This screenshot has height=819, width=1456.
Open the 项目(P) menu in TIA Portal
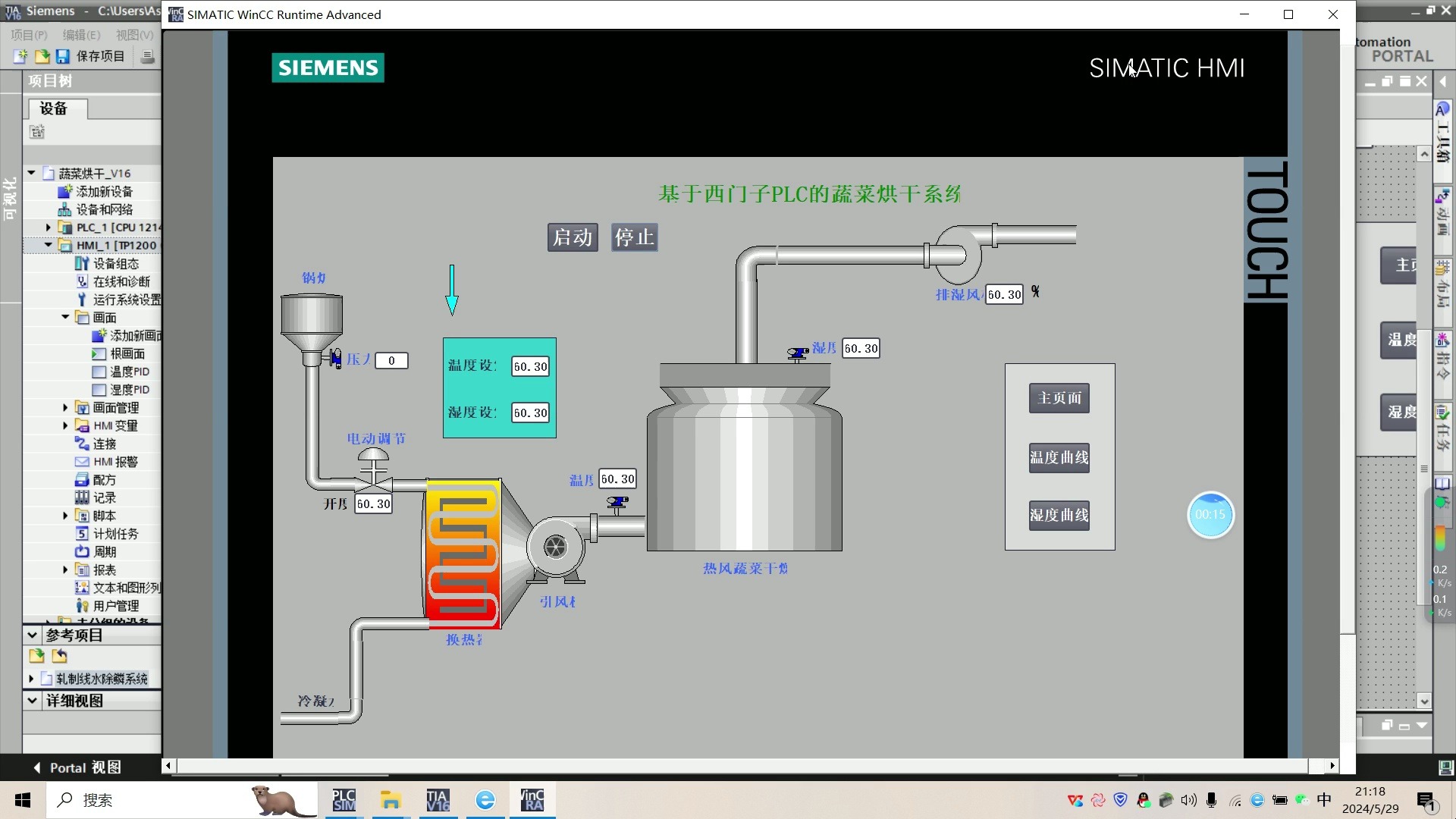pyautogui.click(x=29, y=35)
